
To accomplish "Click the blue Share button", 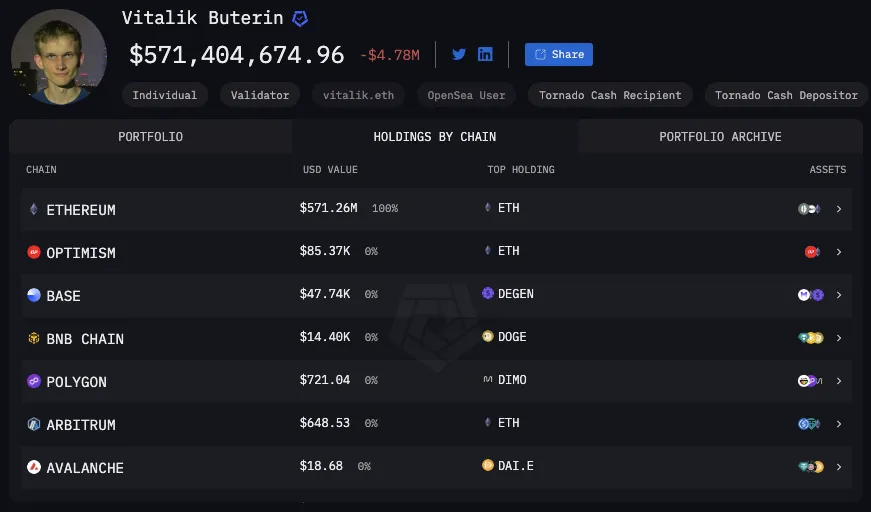I will pos(559,54).
